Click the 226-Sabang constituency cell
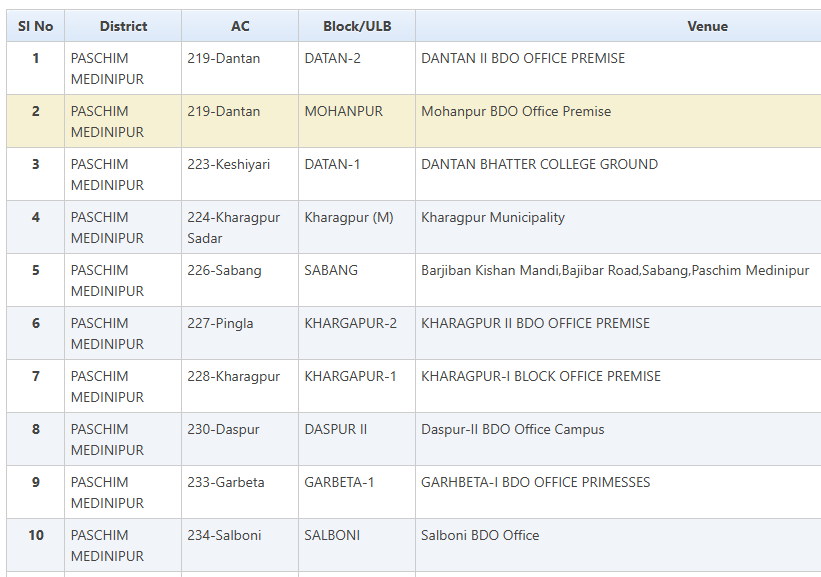 225,271
